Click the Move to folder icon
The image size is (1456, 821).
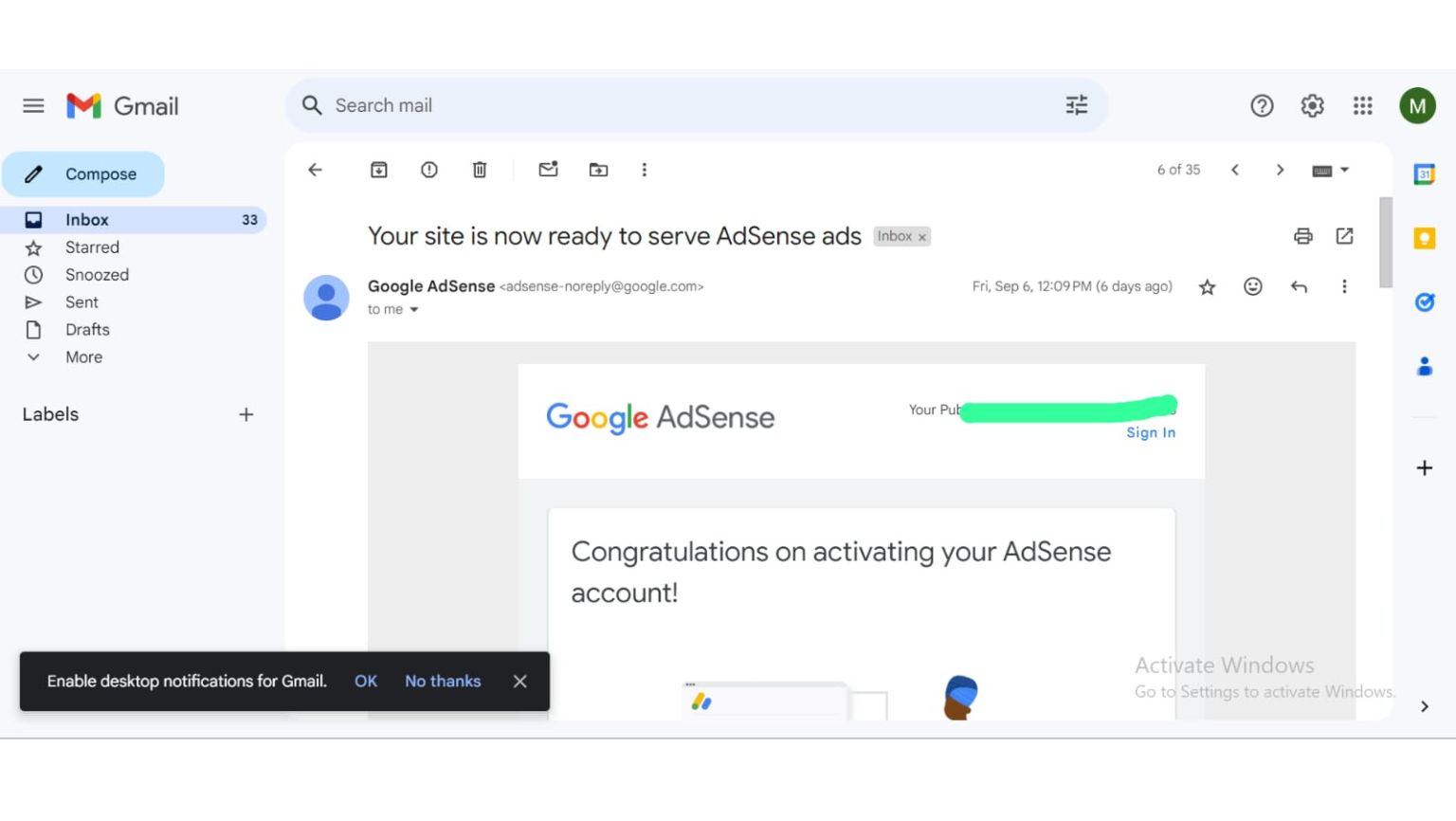pos(598,170)
